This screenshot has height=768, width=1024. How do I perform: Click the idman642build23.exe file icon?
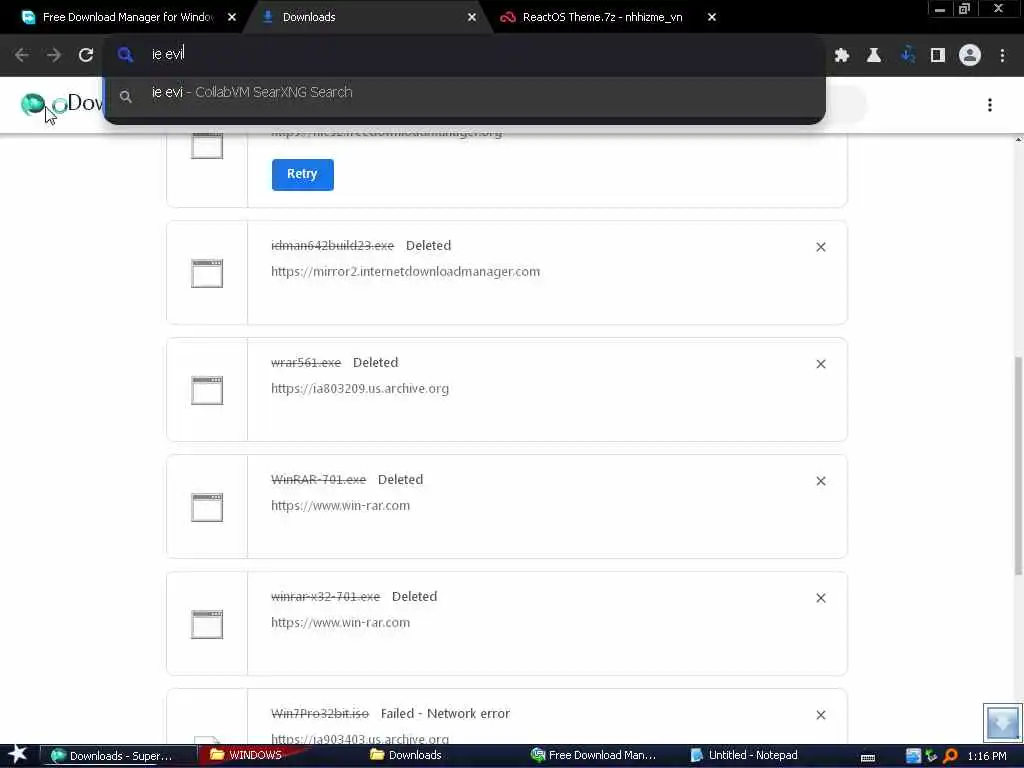coord(207,273)
